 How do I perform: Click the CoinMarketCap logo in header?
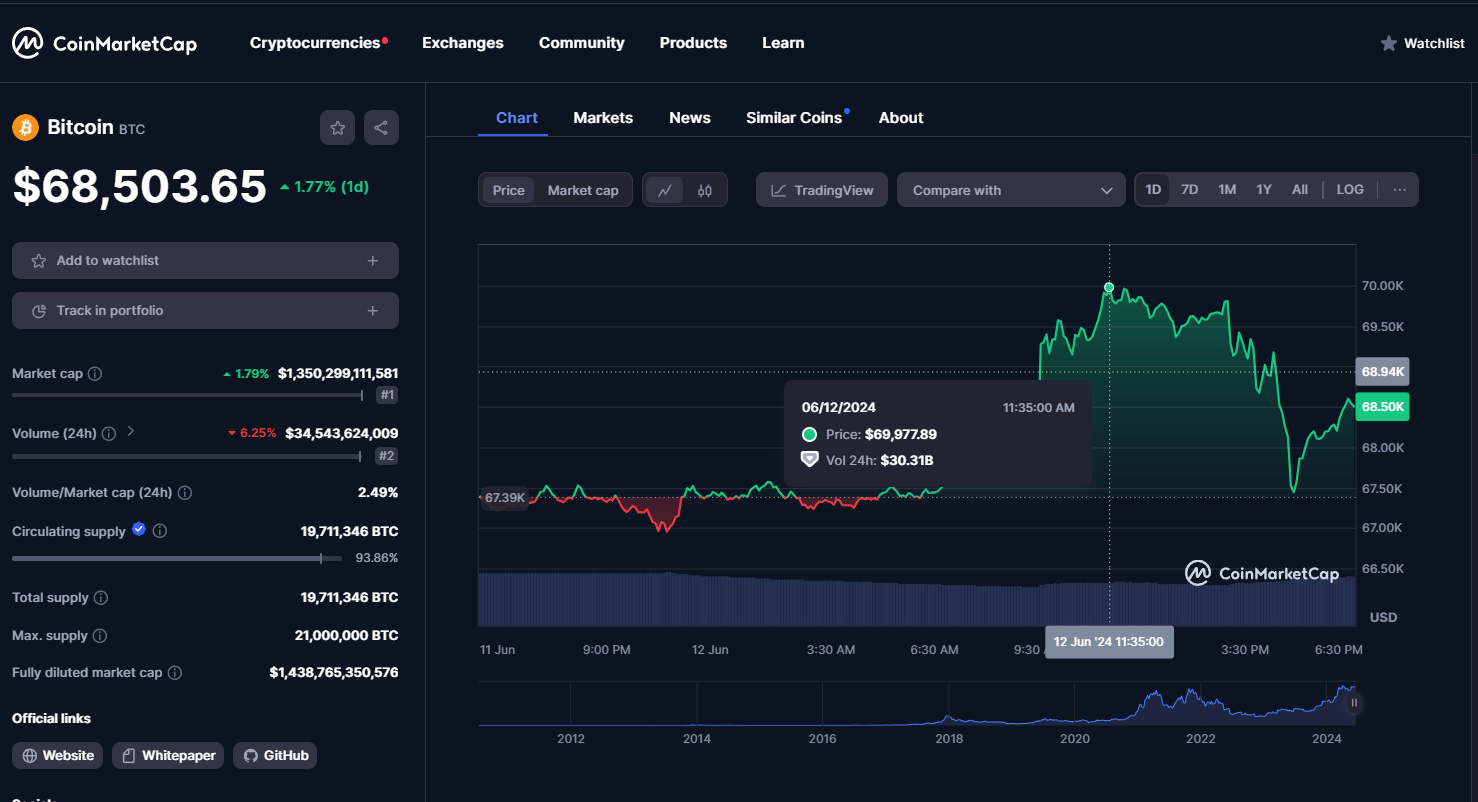click(x=105, y=43)
